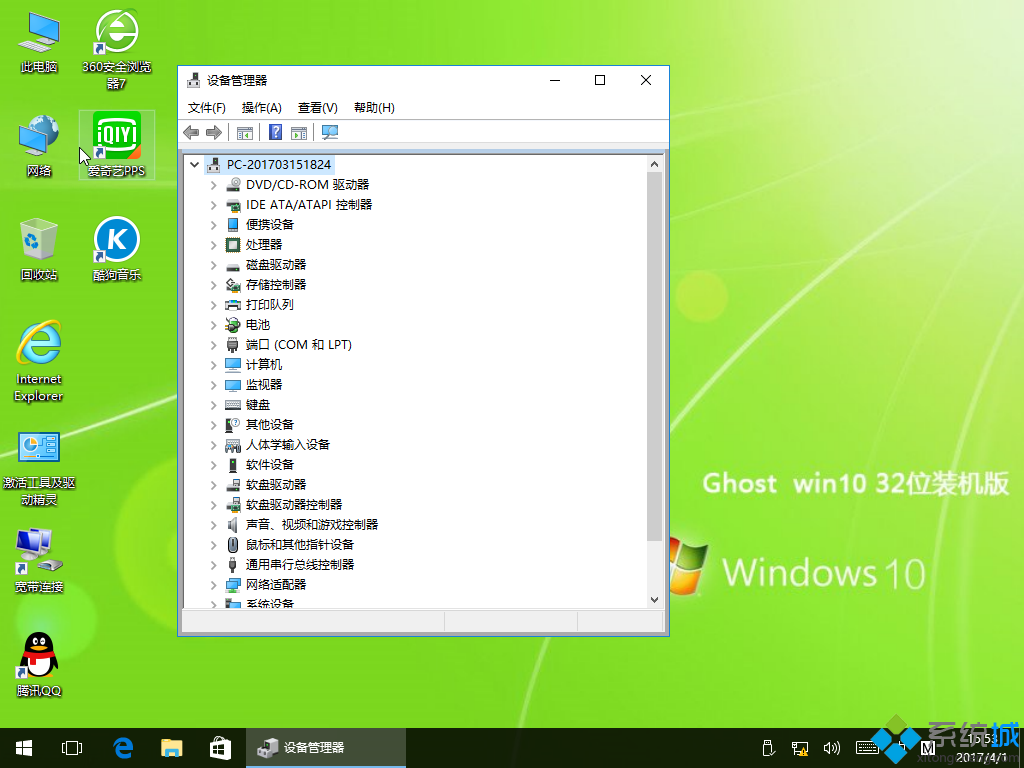Click the Back arrow toolbar icon
This screenshot has height=768, width=1024.
(x=191, y=133)
